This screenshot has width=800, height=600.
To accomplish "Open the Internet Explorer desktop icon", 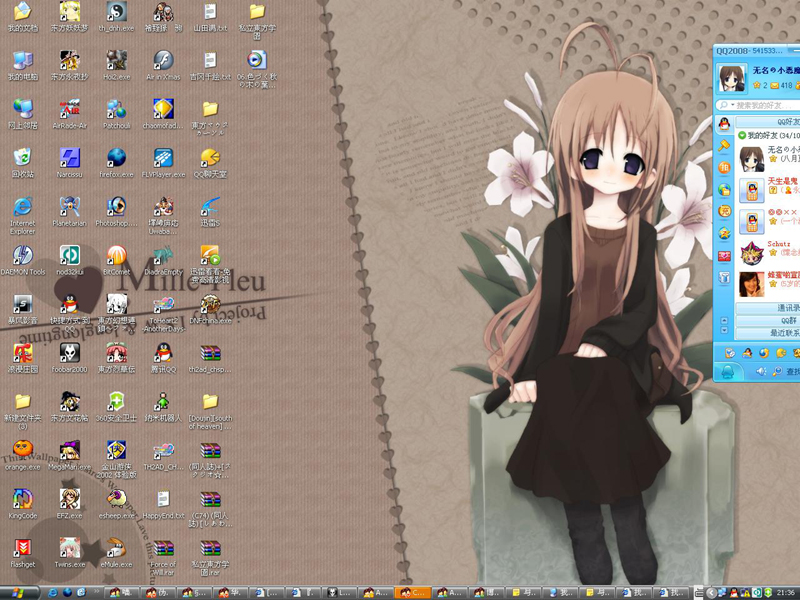I will pyautogui.click(x=23, y=216).
